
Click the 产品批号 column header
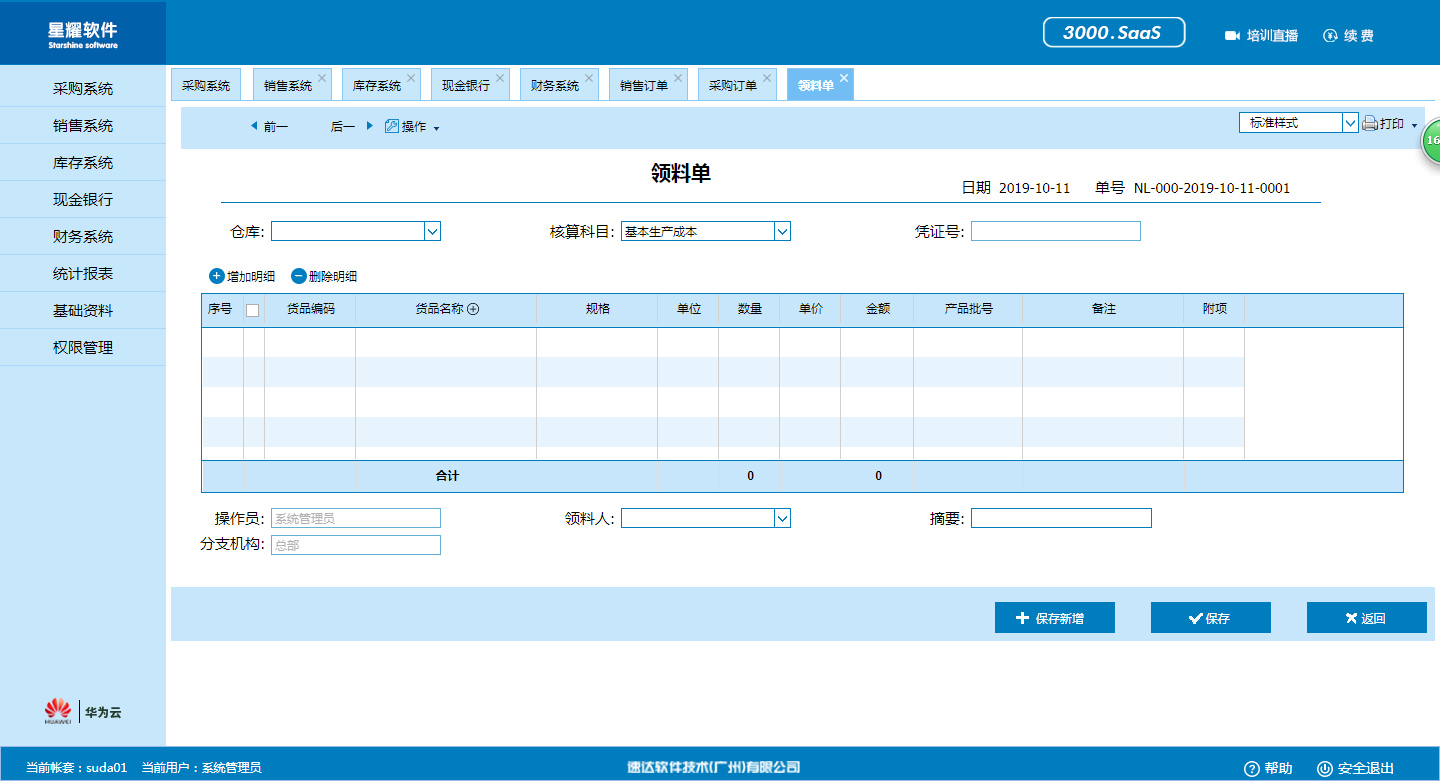(x=969, y=309)
